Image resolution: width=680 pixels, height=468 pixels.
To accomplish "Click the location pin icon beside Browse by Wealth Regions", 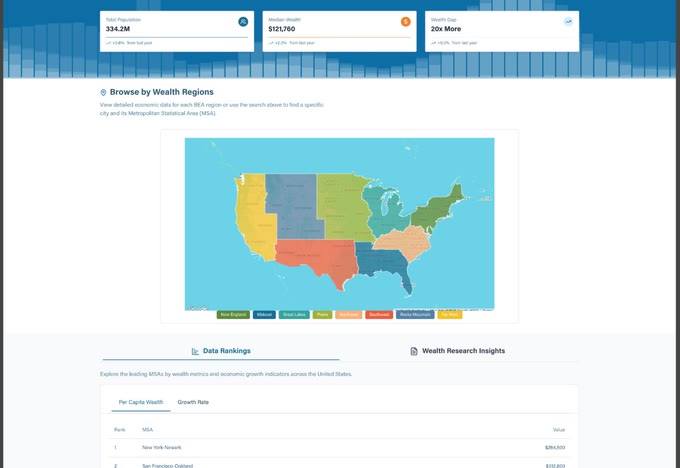I will [103, 92].
